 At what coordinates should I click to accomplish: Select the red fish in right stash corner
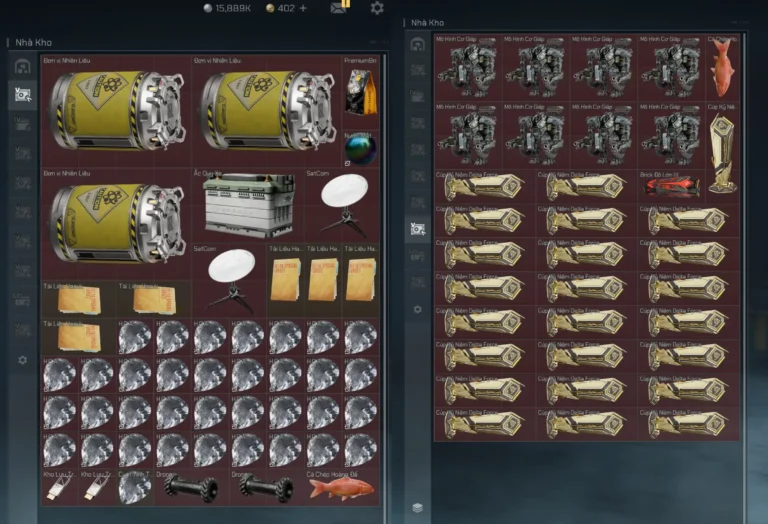pos(722,68)
